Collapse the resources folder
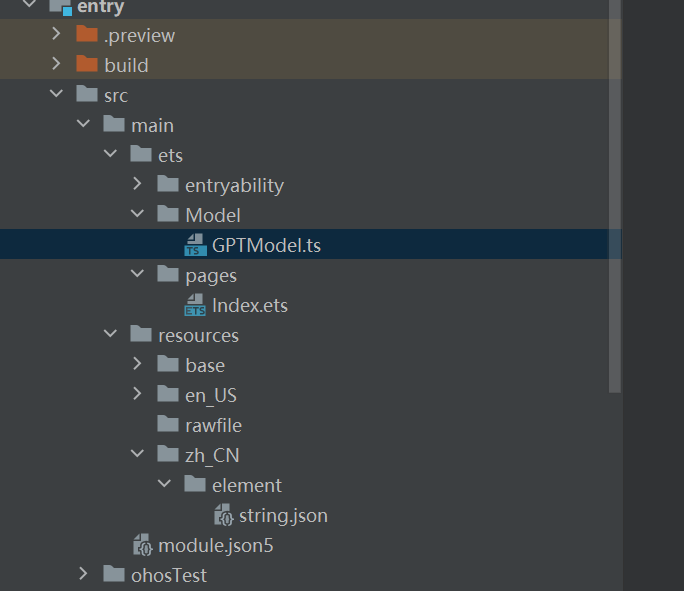 (110, 334)
